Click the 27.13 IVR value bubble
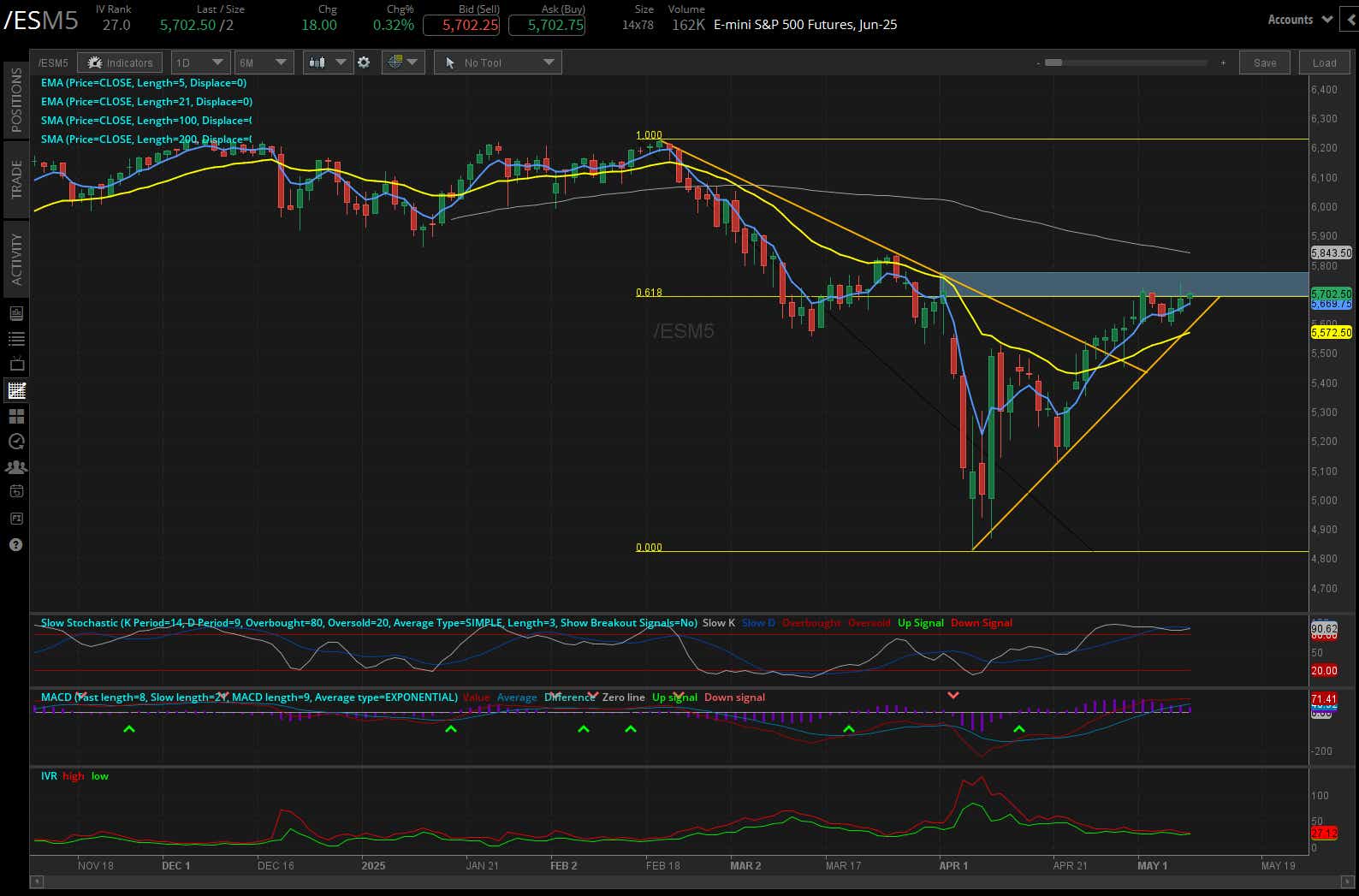Image resolution: width=1359 pixels, height=896 pixels. click(1324, 833)
